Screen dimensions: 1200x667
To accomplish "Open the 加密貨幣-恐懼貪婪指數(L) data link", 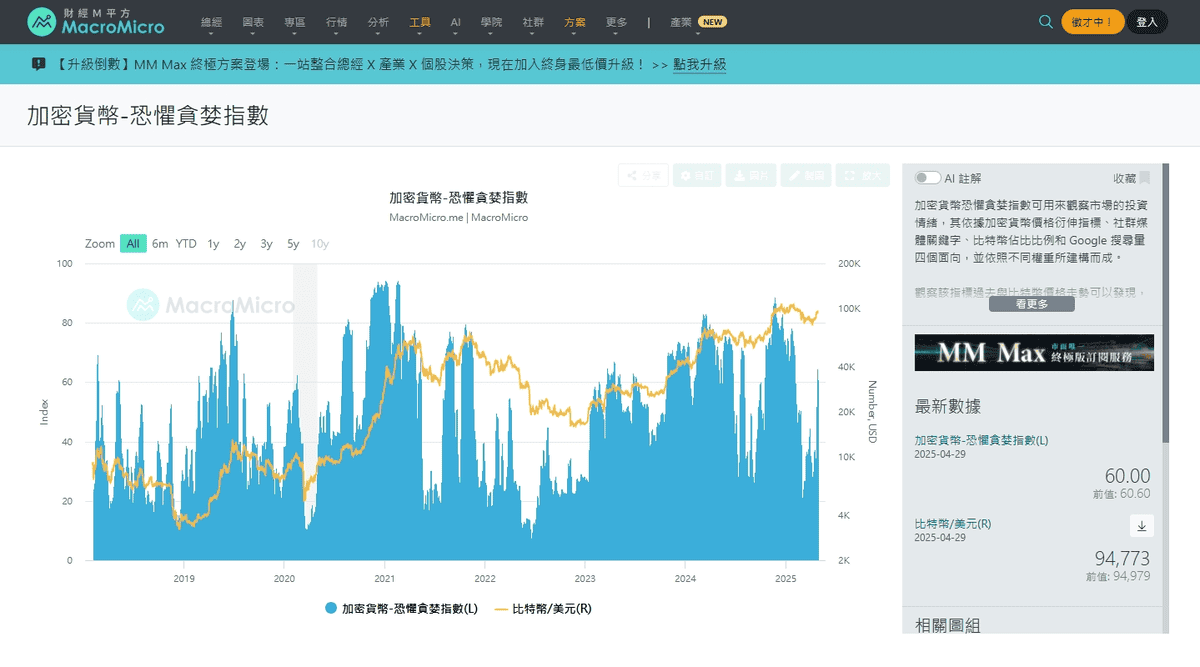I will point(982,440).
